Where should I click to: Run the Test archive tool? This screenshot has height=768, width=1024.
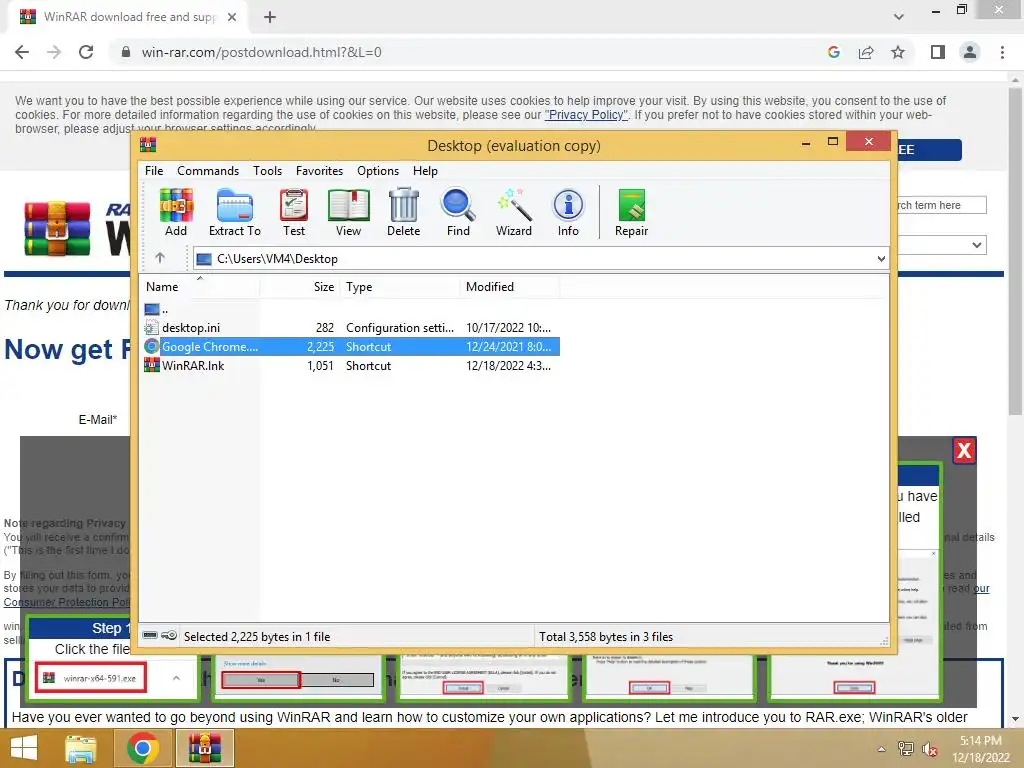coord(294,212)
